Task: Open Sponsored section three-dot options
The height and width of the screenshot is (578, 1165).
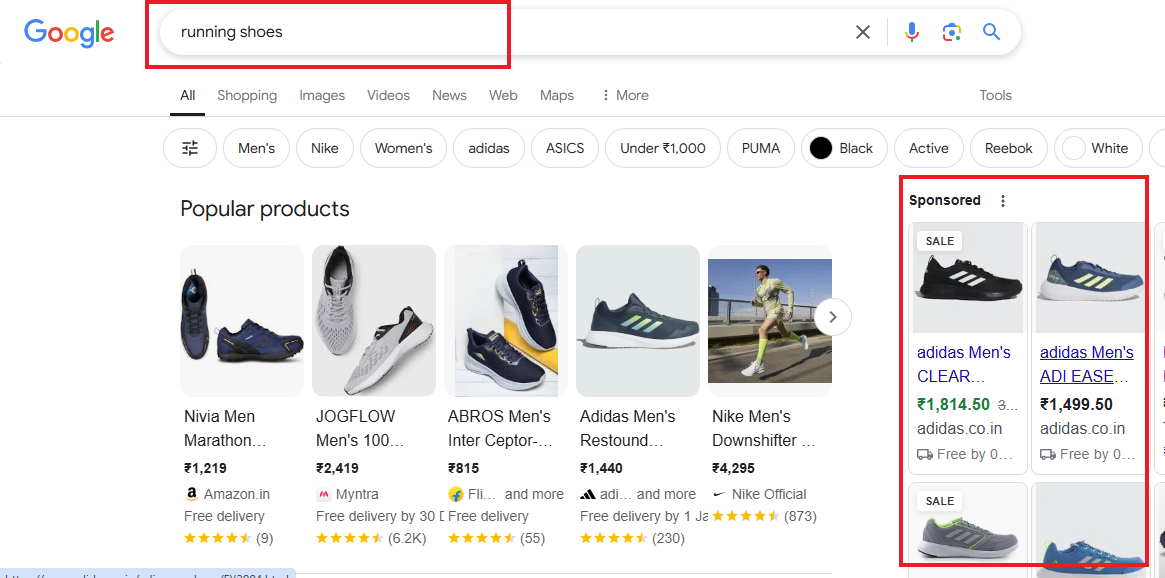Action: (1003, 201)
